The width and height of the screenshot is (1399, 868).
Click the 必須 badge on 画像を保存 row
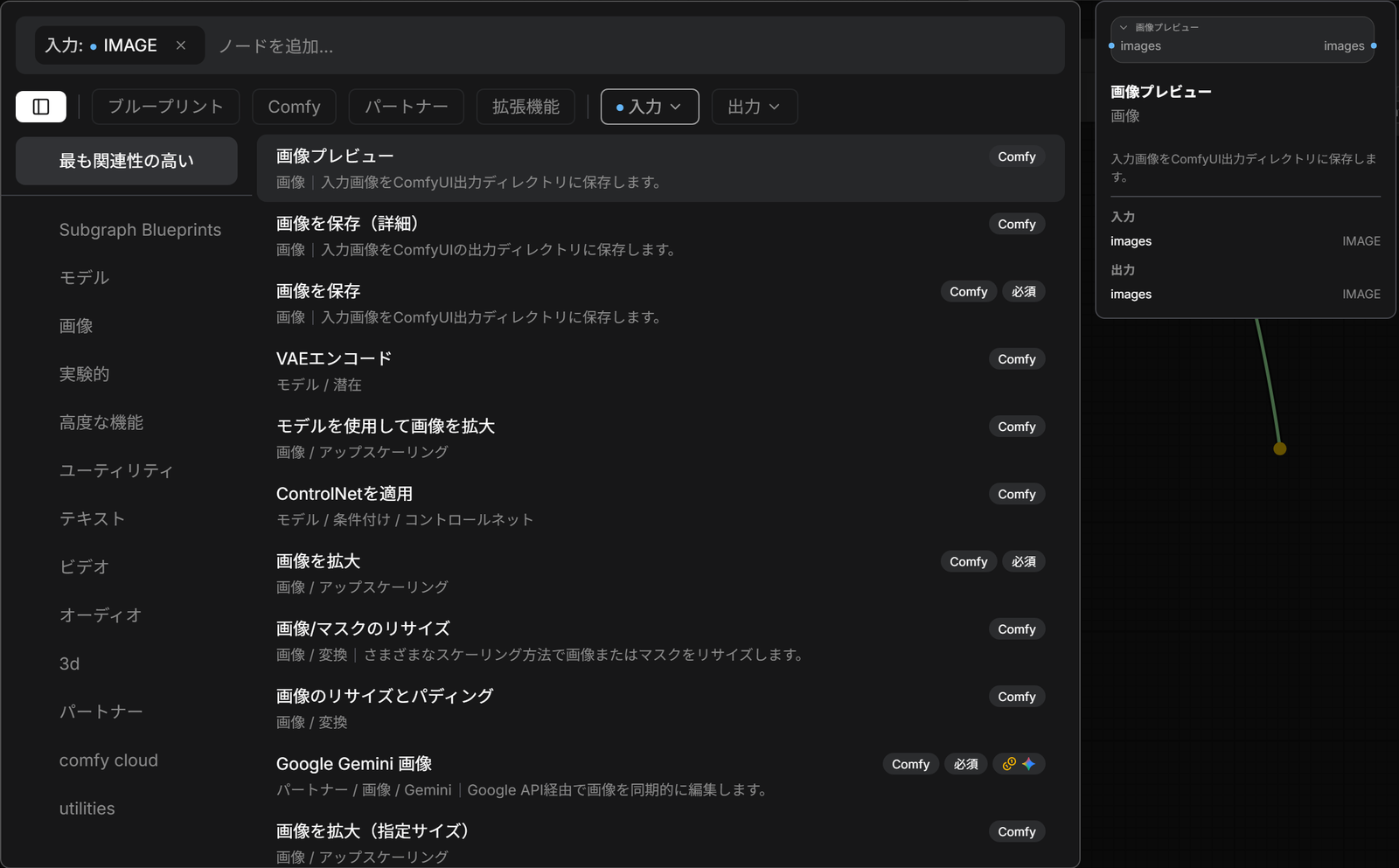tap(1024, 292)
